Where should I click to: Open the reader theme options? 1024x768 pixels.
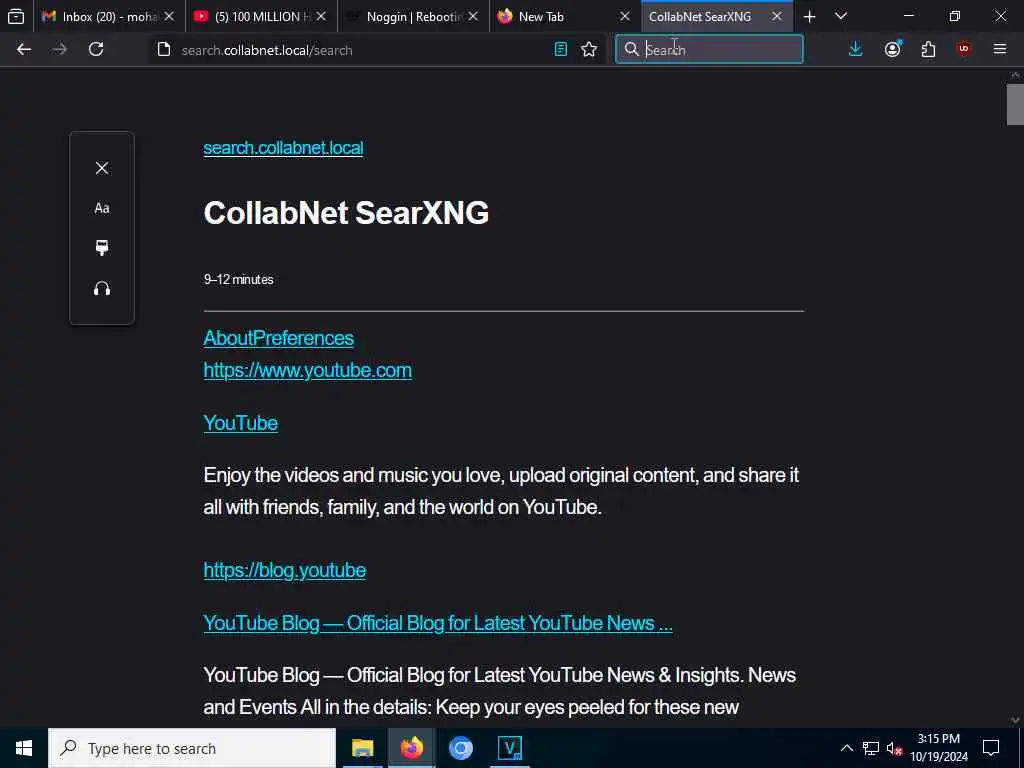coord(102,248)
